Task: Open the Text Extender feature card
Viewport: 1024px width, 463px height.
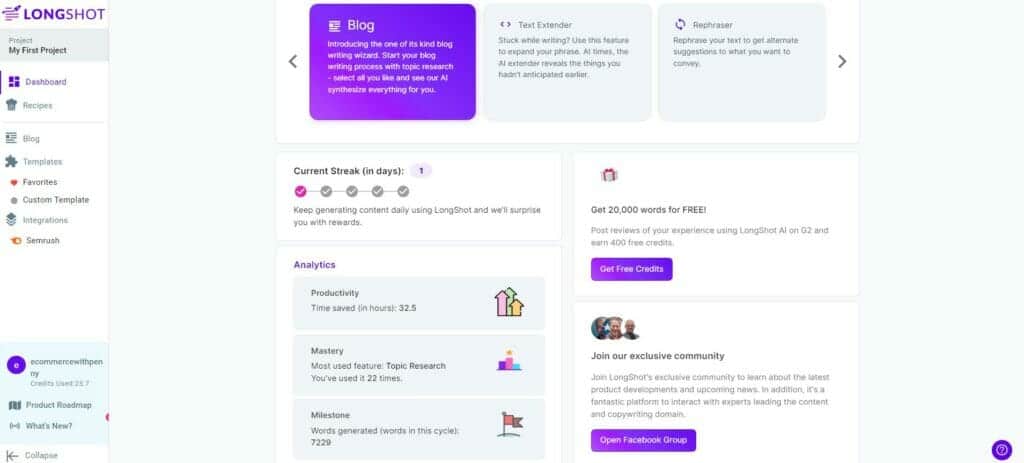Action: point(568,62)
